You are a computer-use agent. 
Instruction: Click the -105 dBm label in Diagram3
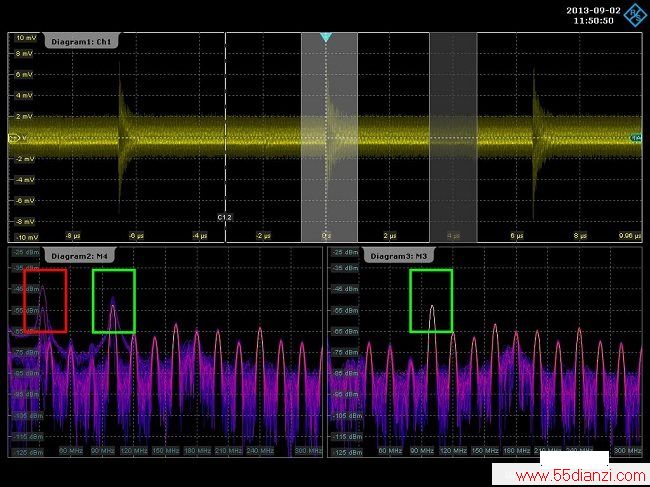[347, 416]
